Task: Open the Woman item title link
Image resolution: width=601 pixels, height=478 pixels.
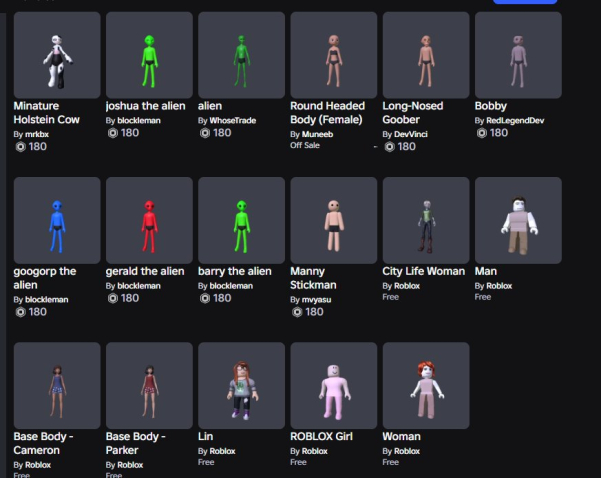Action: coord(401,437)
